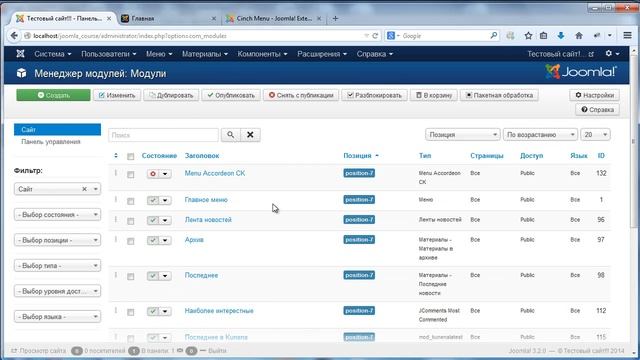Open the bookmarks list icon in browser toolbar

[543, 36]
